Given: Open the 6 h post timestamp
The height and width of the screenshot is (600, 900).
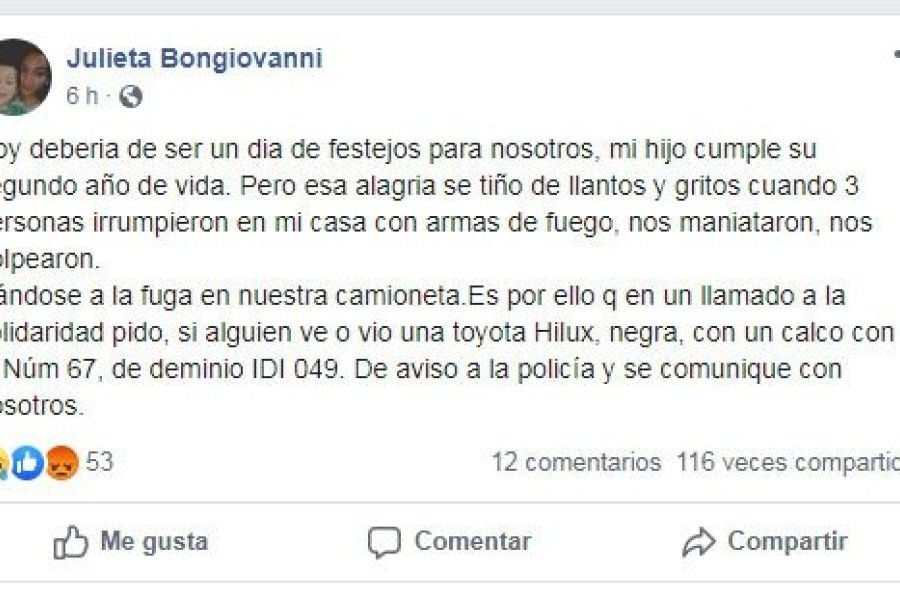Looking at the screenshot, I should coord(82,96).
